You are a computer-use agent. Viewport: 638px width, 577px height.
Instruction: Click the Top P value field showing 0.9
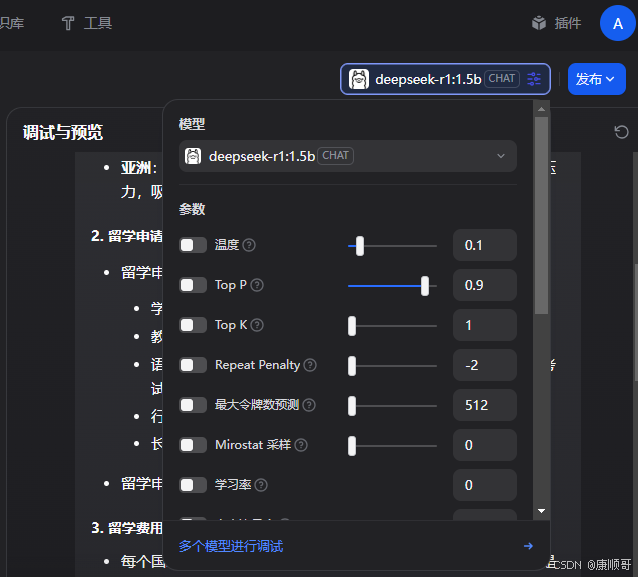[485, 285]
